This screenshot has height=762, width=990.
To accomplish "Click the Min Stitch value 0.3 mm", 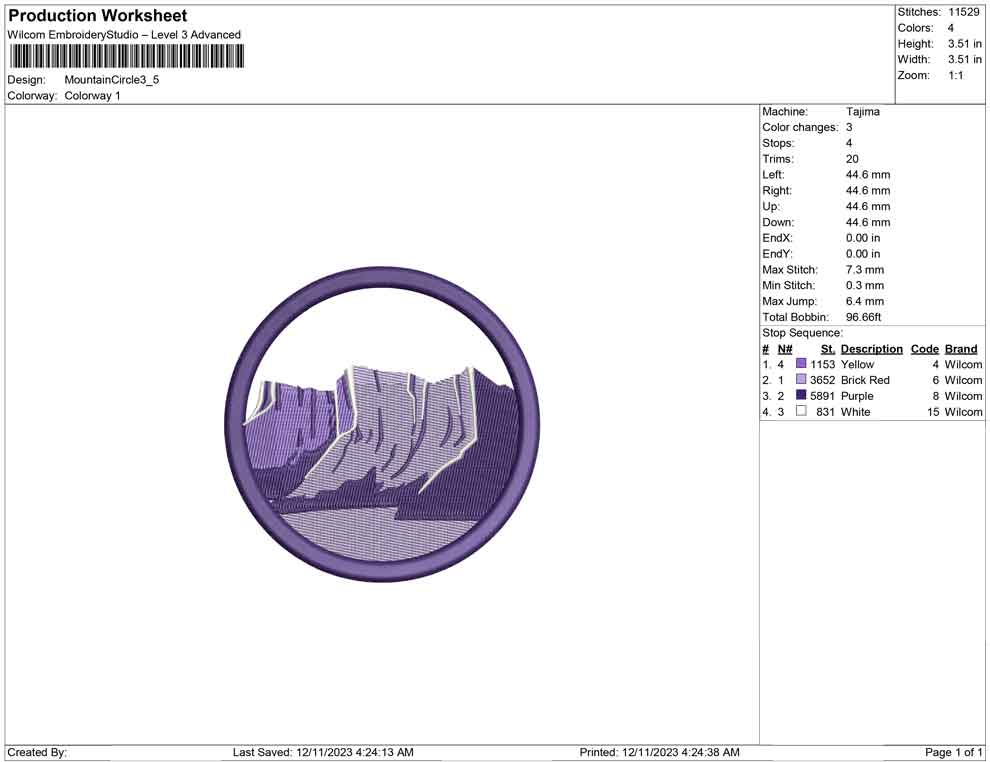I will point(865,285).
